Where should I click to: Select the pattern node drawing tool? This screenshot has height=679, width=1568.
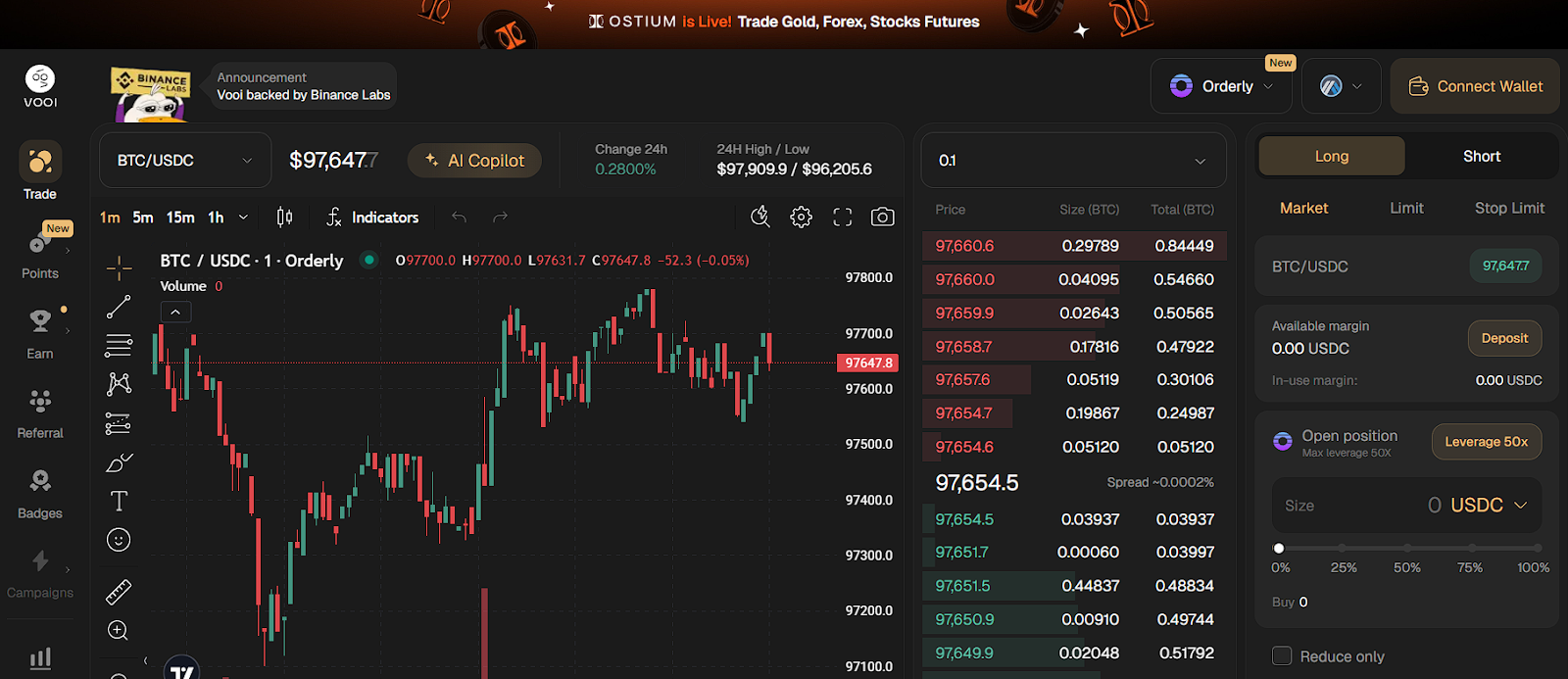[119, 384]
